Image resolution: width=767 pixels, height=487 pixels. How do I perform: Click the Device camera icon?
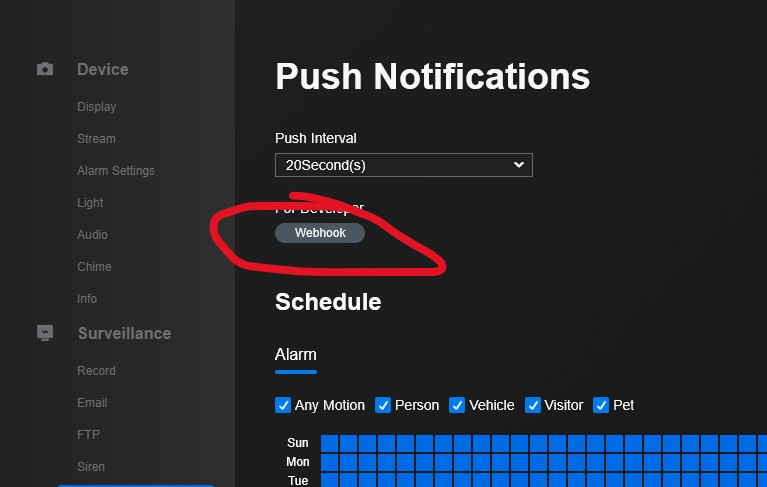pyautogui.click(x=45, y=69)
